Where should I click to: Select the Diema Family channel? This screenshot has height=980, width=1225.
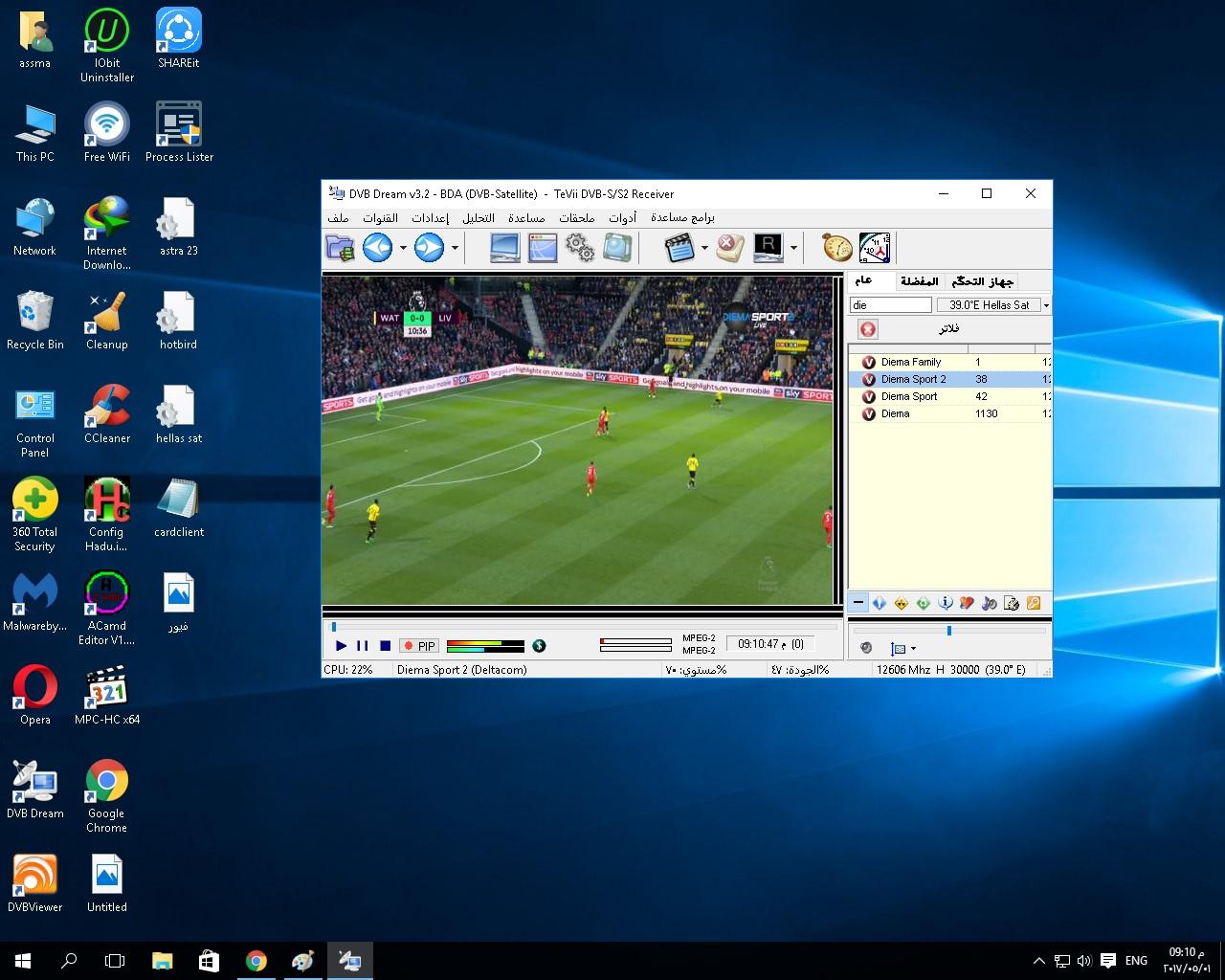(x=949, y=362)
